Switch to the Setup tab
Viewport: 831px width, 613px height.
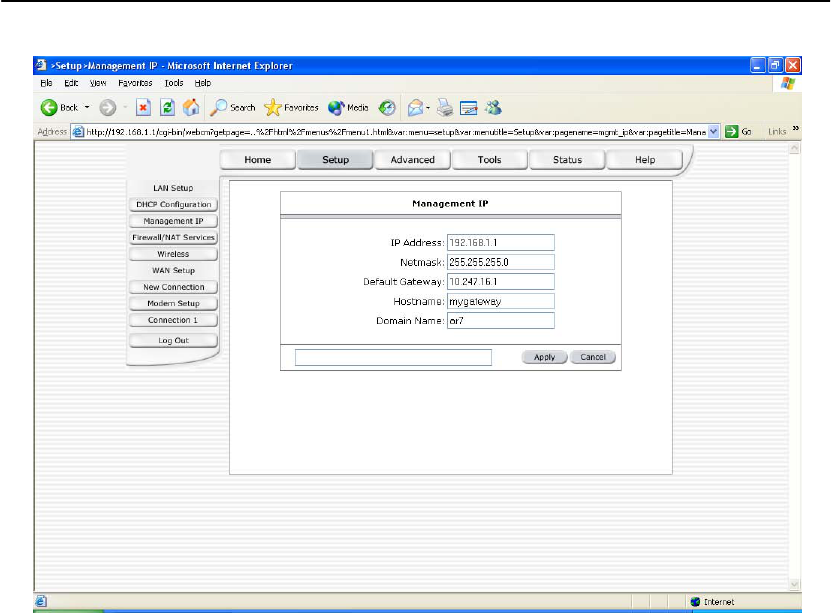point(335,159)
